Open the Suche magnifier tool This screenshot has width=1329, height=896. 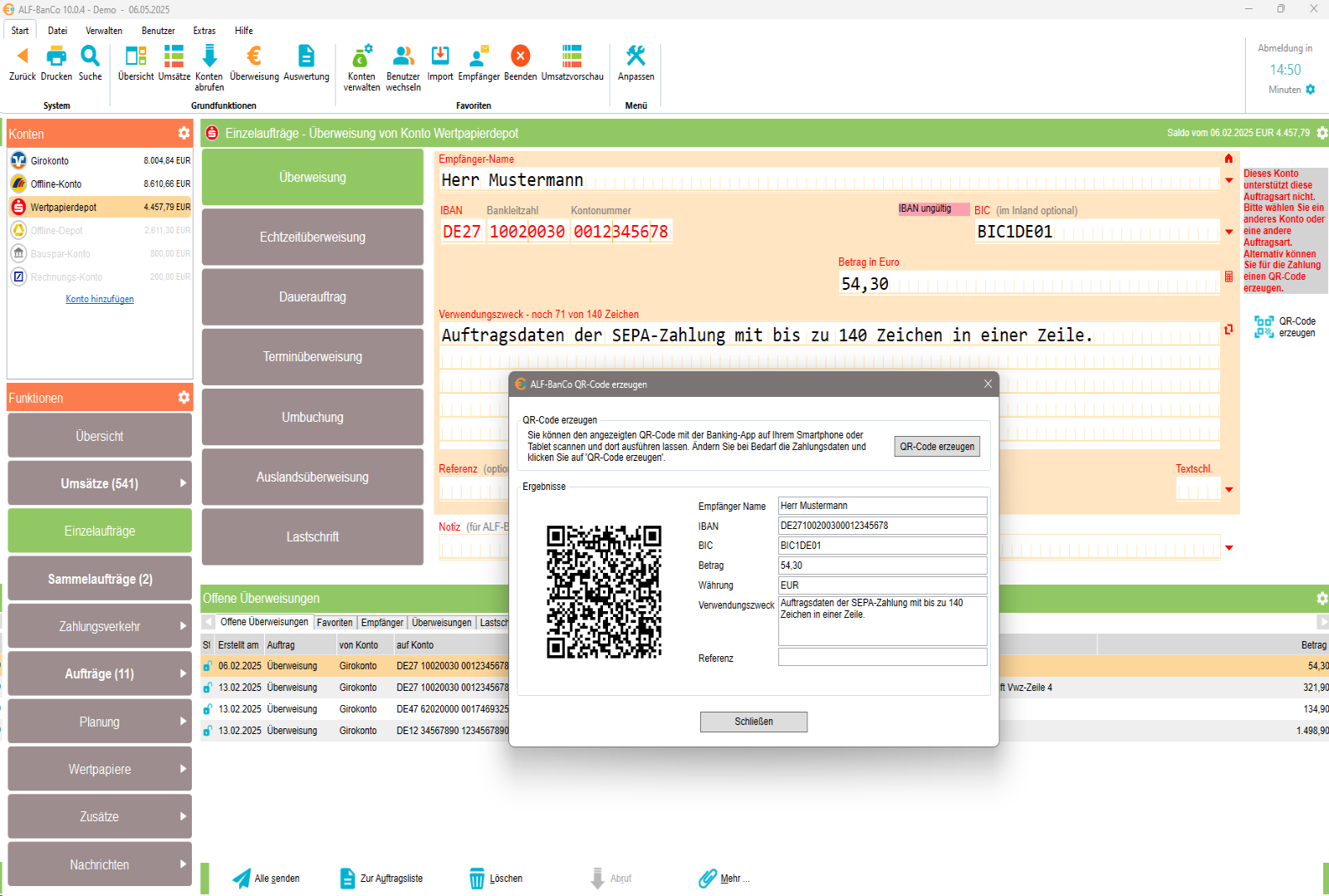90,56
